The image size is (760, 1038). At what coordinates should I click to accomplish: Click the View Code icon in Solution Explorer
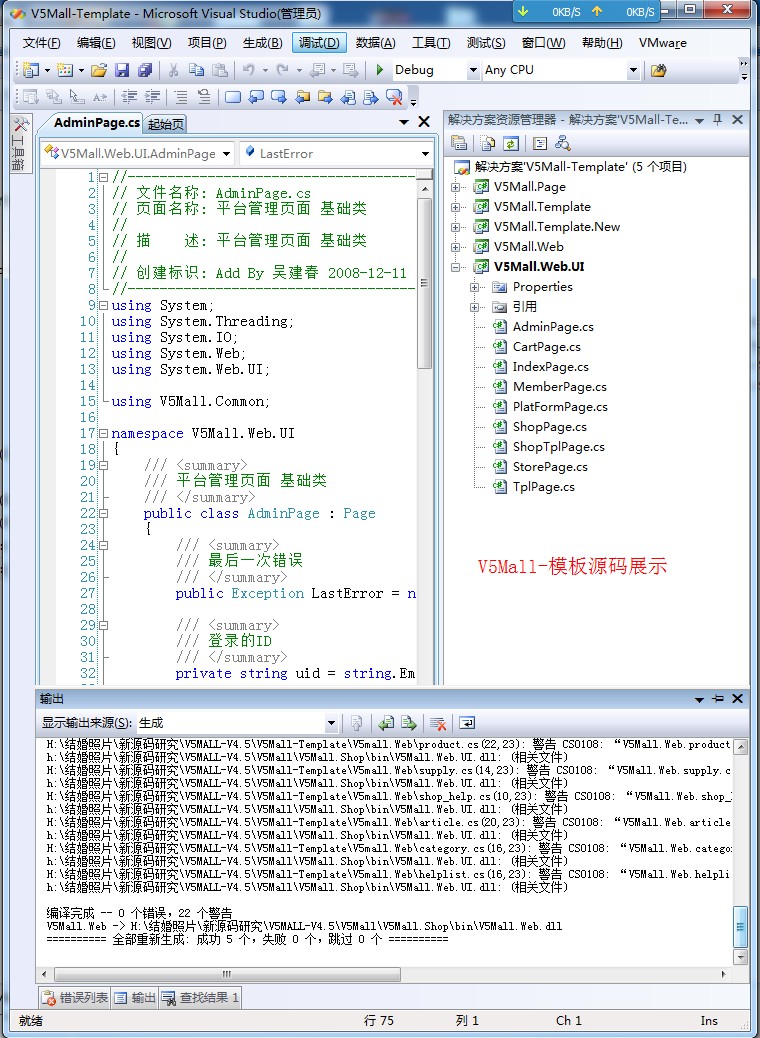(540, 143)
